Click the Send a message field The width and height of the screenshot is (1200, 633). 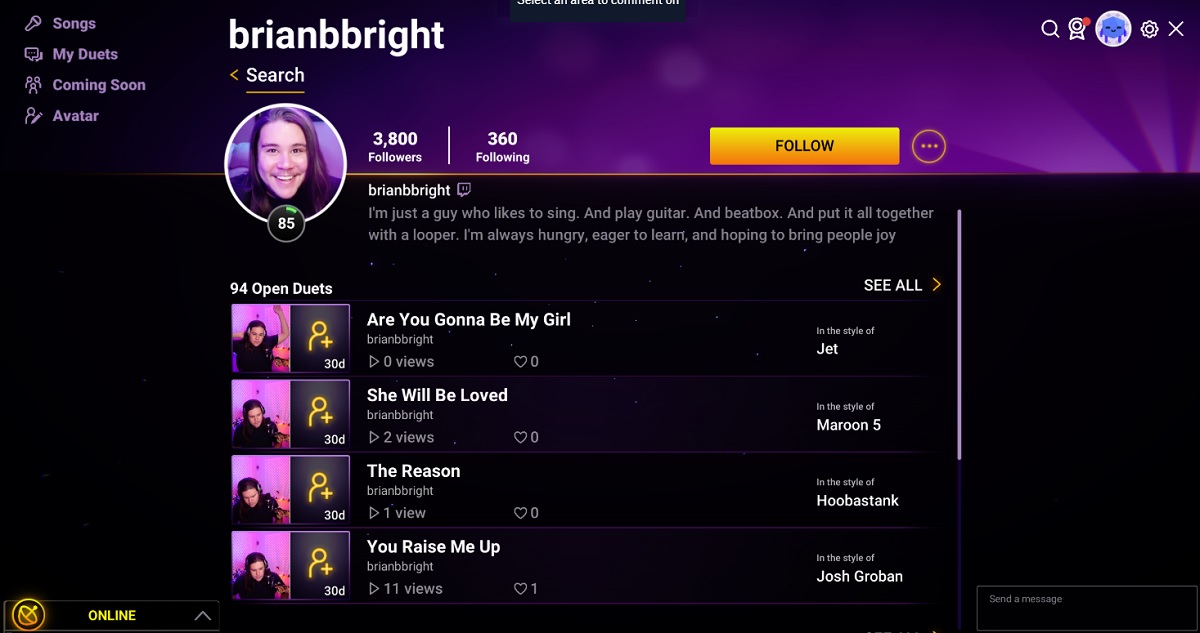tap(1084, 608)
